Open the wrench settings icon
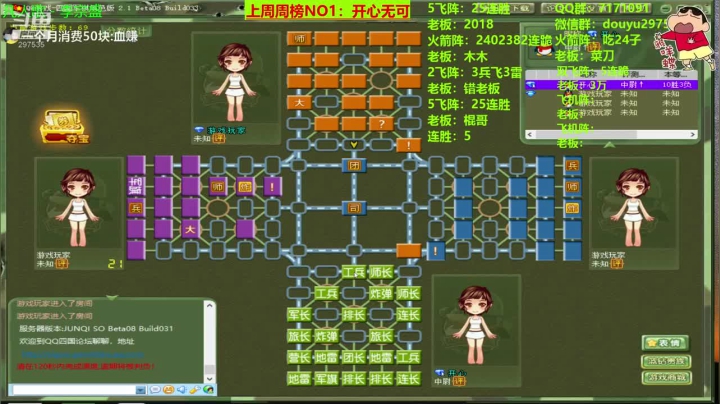Screen dimensions: 720x404 (x=195, y=390)
